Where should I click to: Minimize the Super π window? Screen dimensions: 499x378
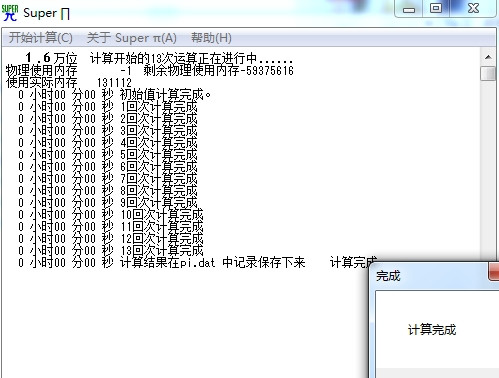click(x=409, y=8)
